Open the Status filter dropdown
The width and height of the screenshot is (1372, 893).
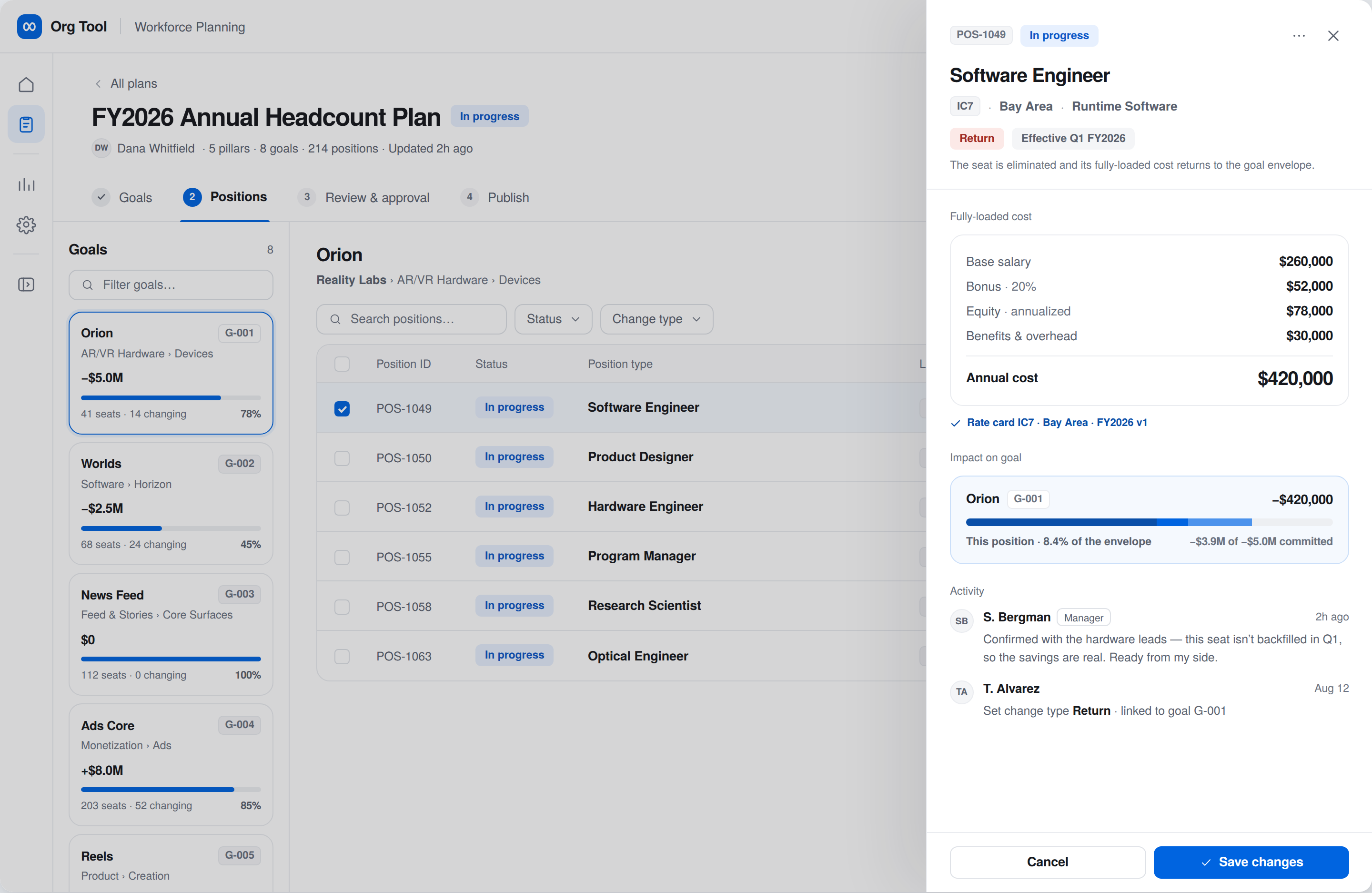(553, 319)
